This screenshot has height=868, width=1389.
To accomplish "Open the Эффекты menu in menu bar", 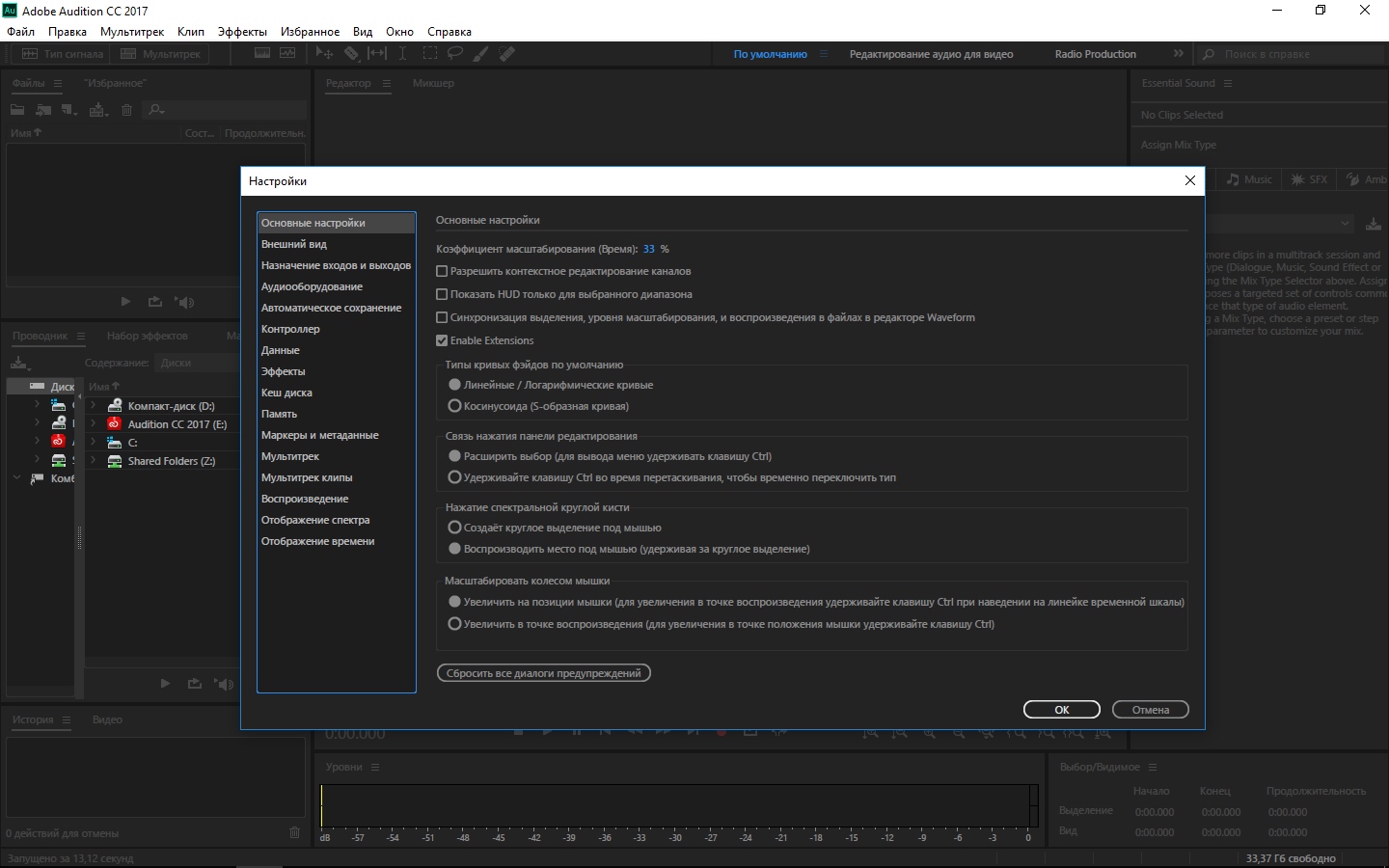I will [242, 32].
